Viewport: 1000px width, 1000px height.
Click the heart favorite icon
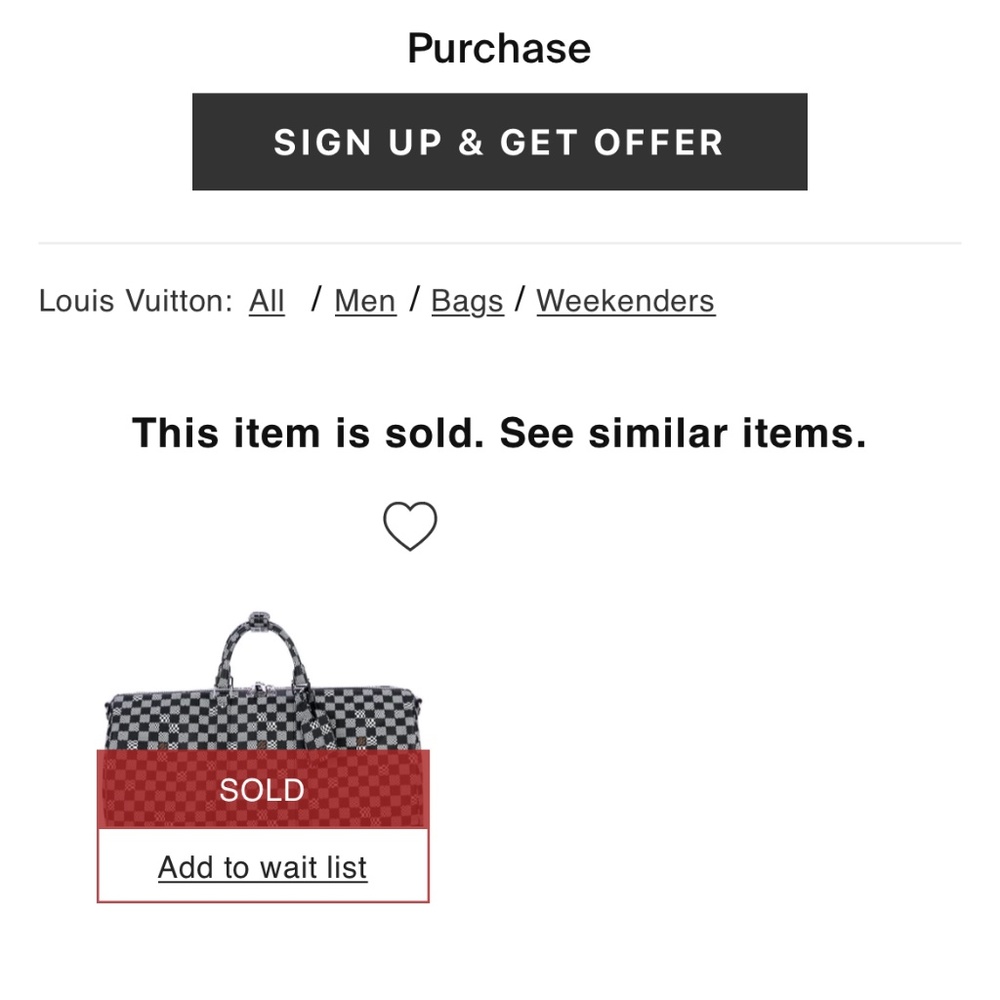pos(410,526)
